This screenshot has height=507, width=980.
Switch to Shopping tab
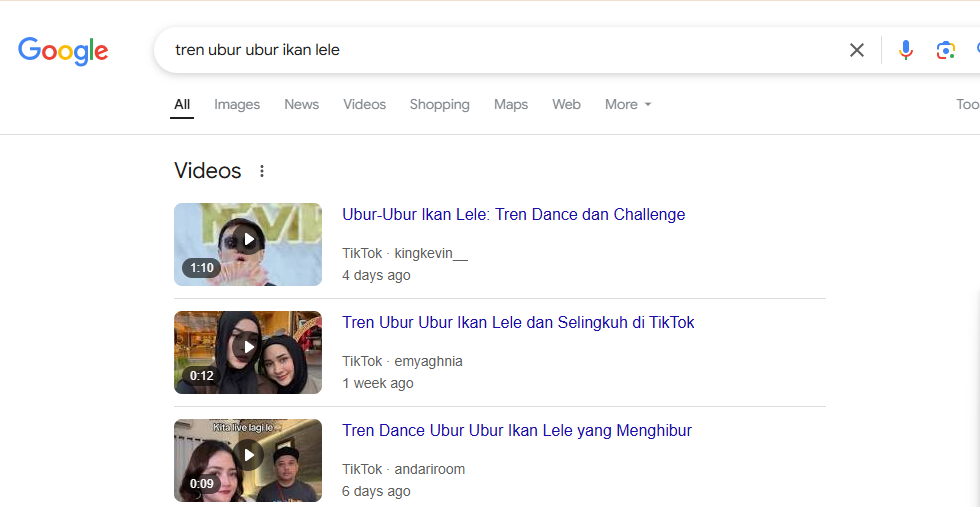point(439,104)
